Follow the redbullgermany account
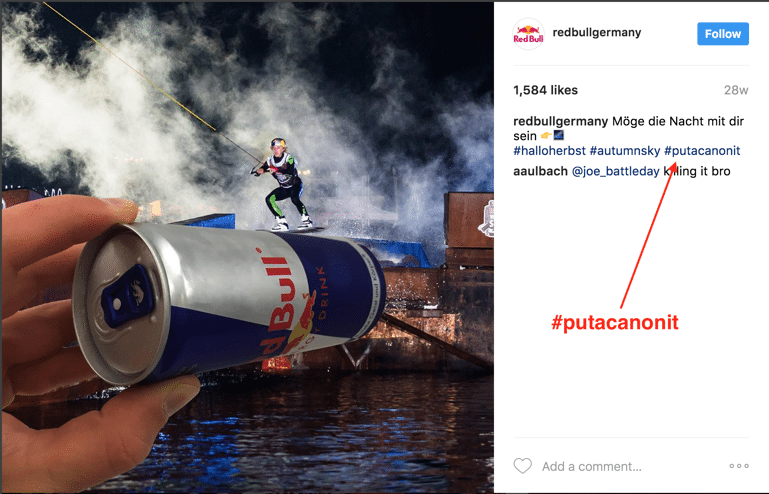Image resolution: width=769 pixels, height=494 pixels. point(722,34)
